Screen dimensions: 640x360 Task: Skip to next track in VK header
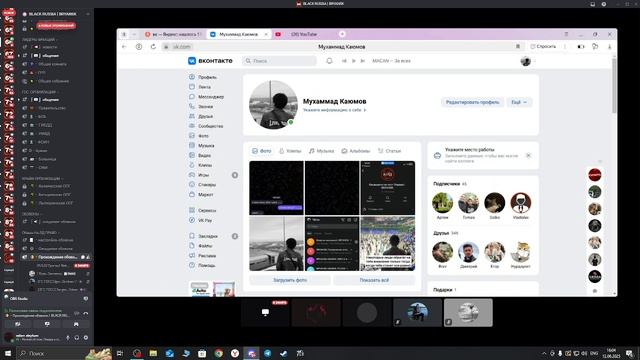[362, 61]
